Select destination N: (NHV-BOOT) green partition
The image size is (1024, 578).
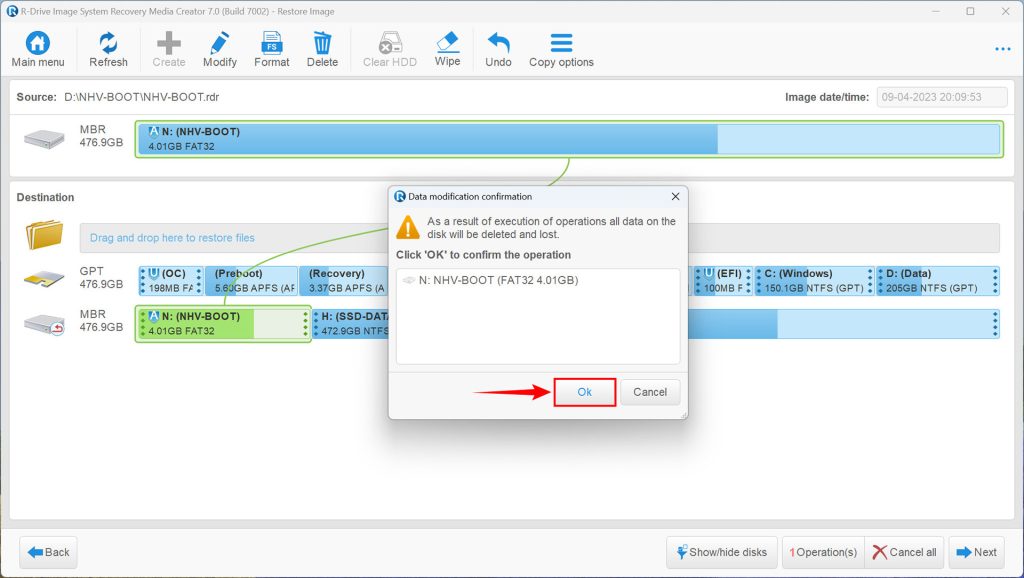point(223,323)
